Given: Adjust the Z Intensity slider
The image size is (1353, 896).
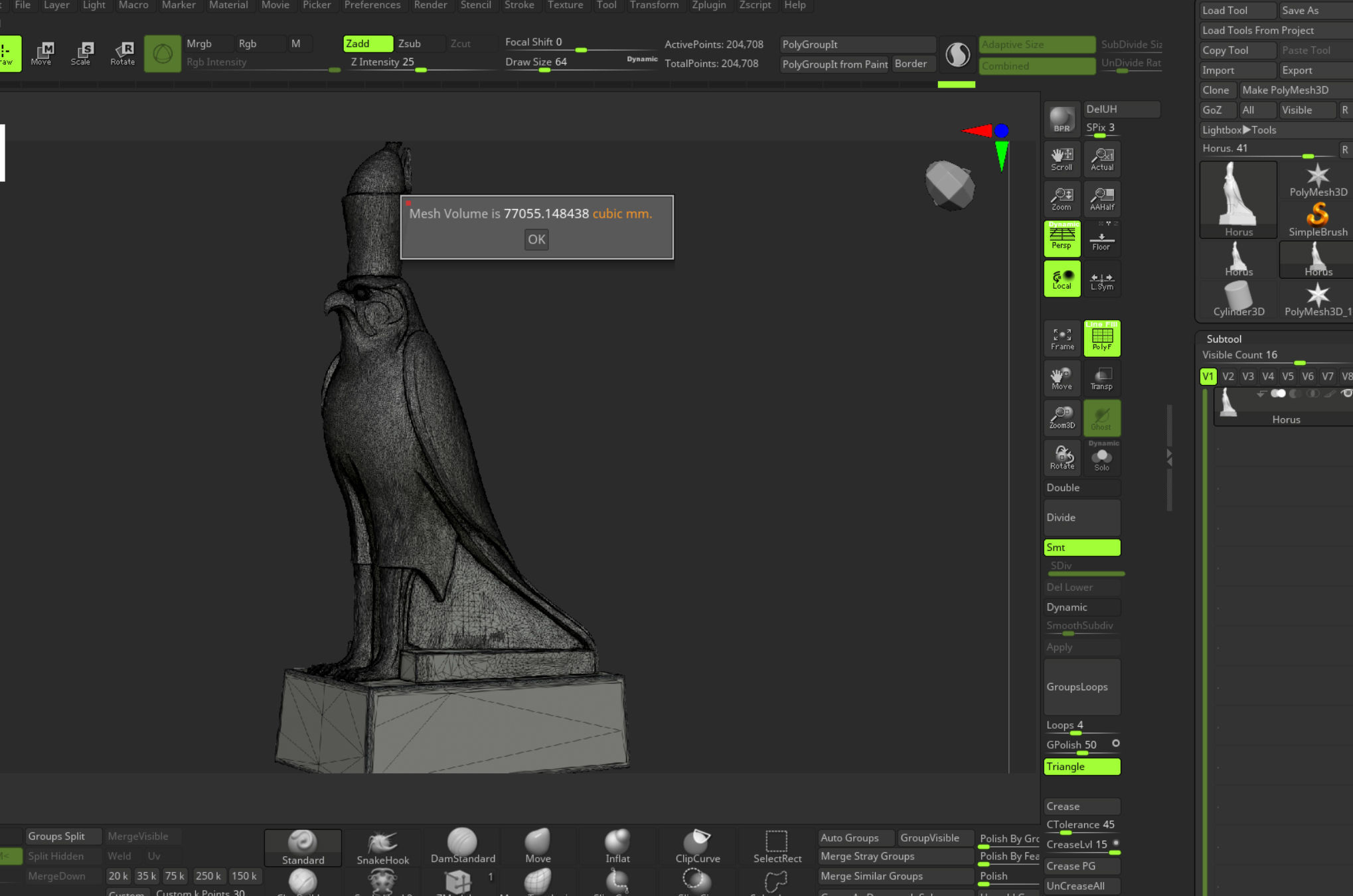Looking at the screenshot, I should [x=420, y=62].
